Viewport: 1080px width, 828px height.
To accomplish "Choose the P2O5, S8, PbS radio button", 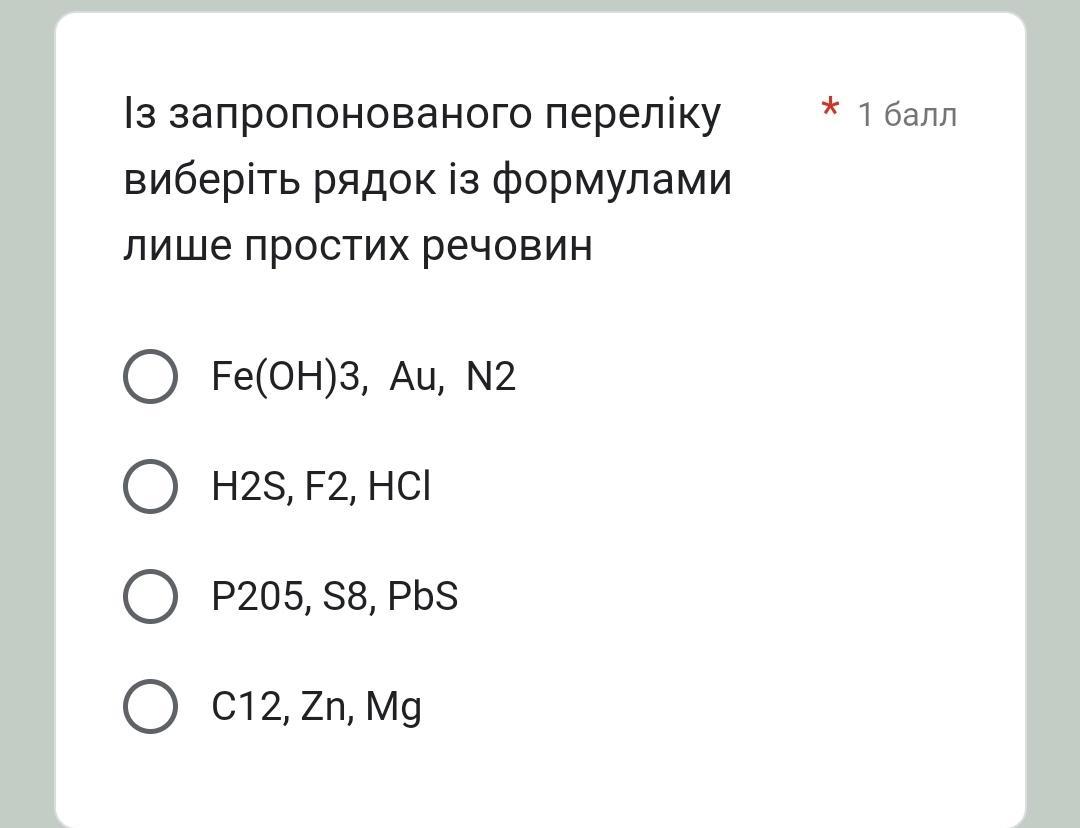I will pos(151,597).
